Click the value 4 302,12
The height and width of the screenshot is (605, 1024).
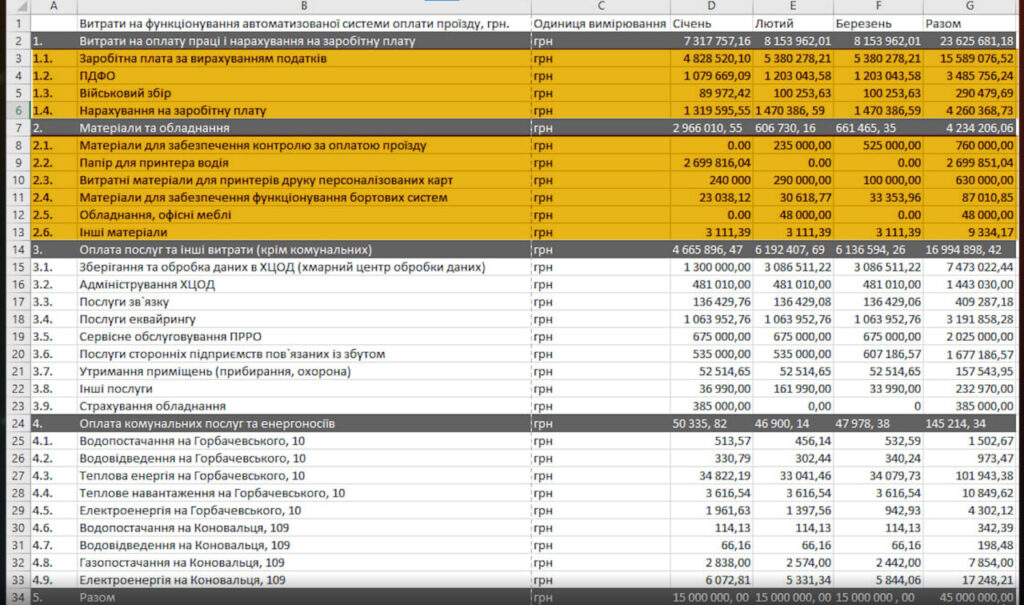tap(991, 510)
